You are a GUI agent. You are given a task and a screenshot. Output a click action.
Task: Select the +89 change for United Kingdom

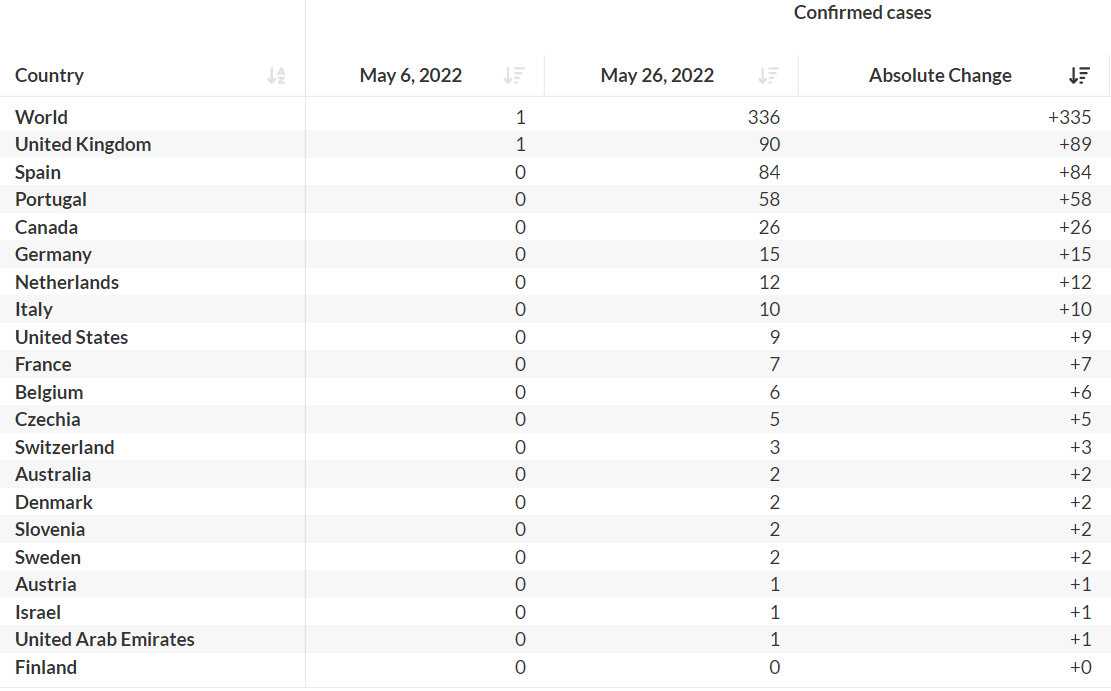(x=1075, y=145)
